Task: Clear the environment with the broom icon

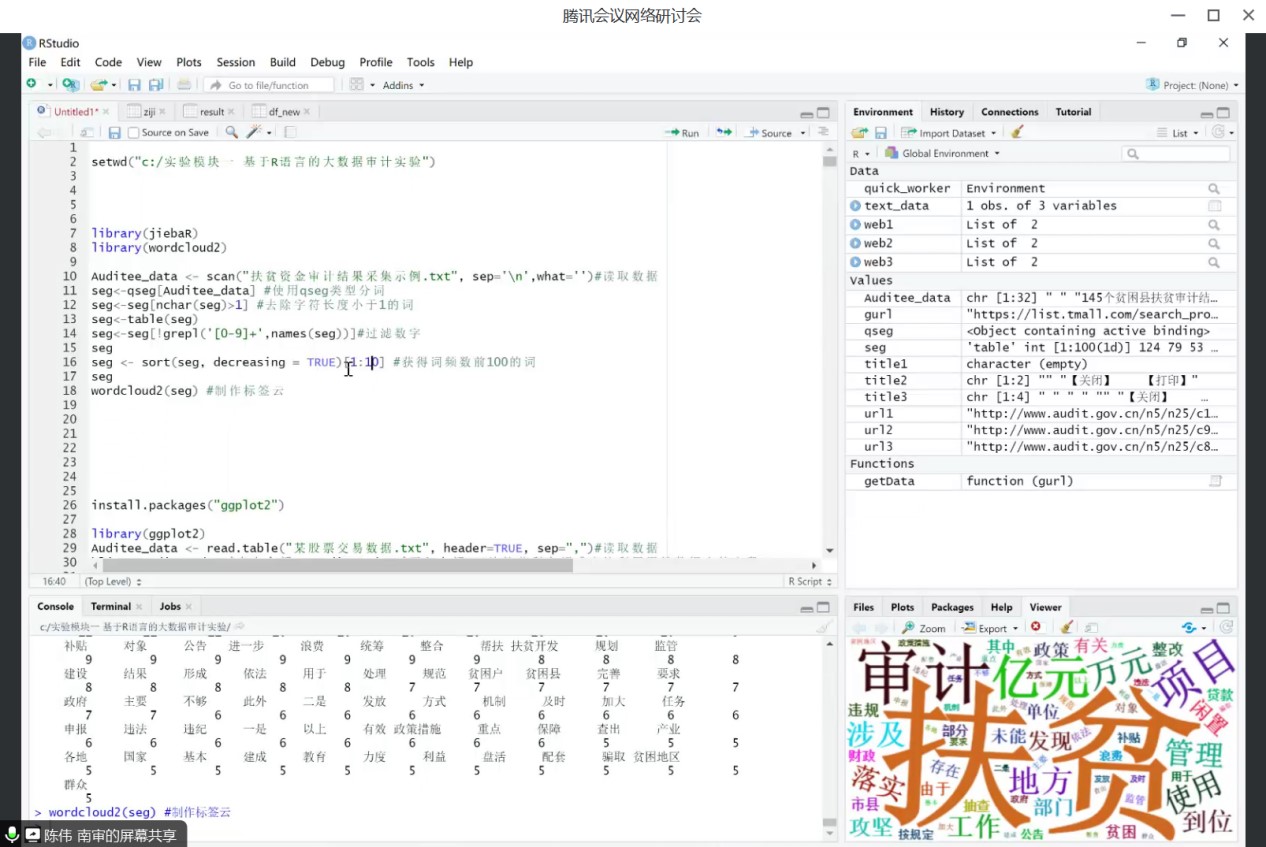Action: 1017,132
